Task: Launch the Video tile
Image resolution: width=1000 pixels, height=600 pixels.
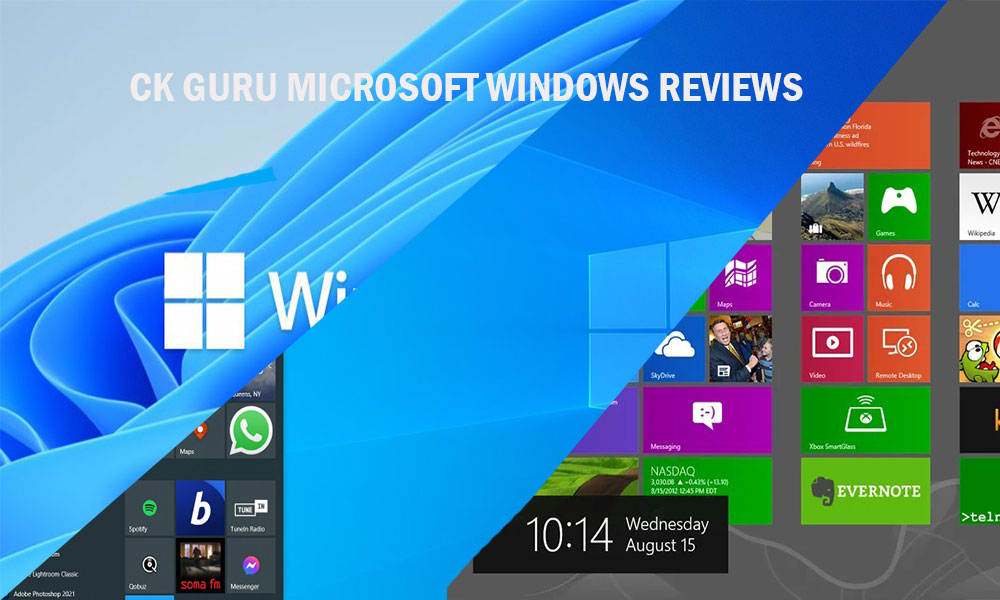Action: pos(832,349)
